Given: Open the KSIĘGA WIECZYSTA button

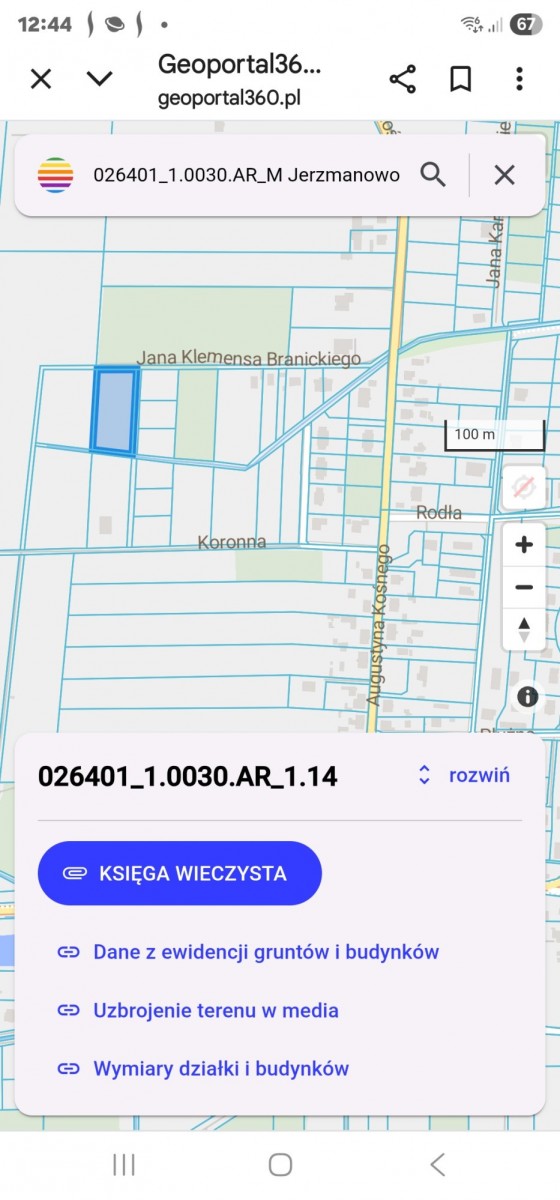Looking at the screenshot, I should point(180,873).
